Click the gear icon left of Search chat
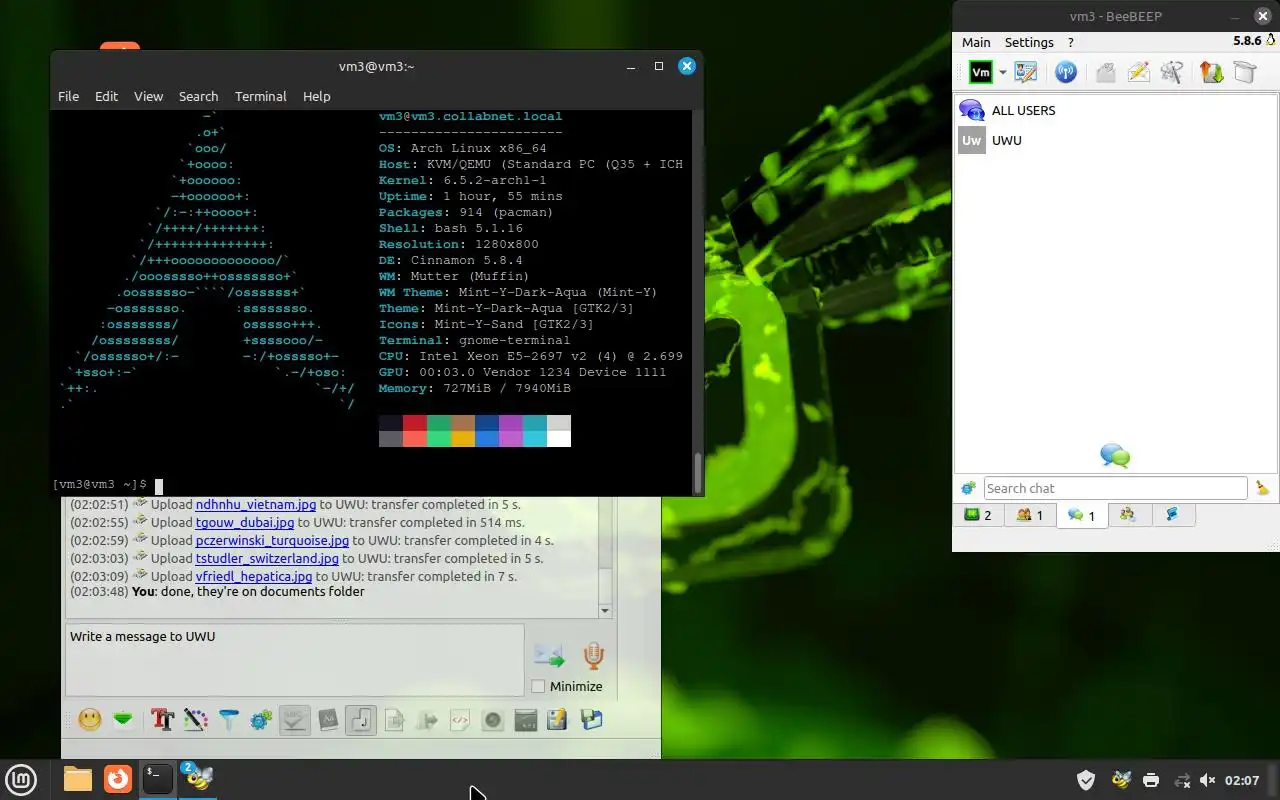This screenshot has width=1280, height=800. (968, 488)
